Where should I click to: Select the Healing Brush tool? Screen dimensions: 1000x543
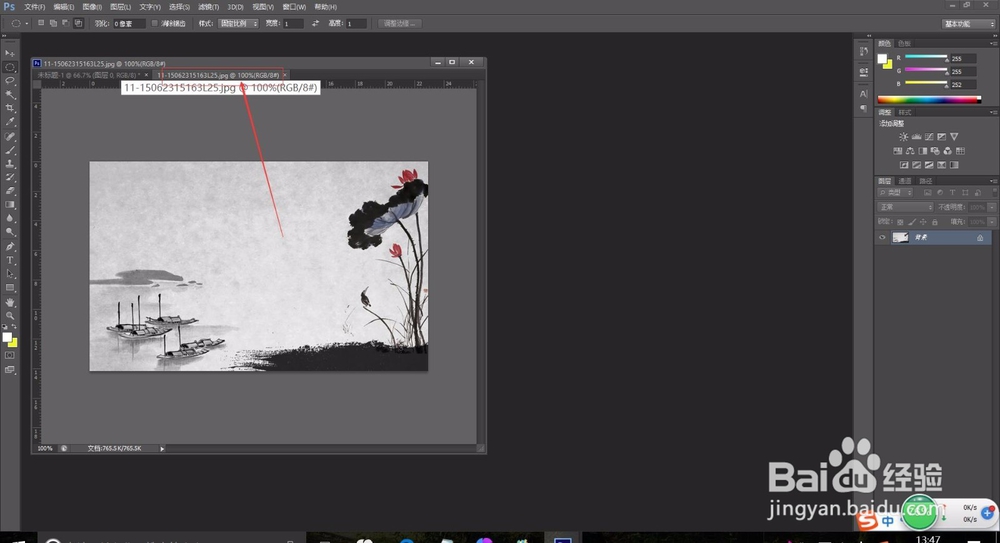[10, 137]
